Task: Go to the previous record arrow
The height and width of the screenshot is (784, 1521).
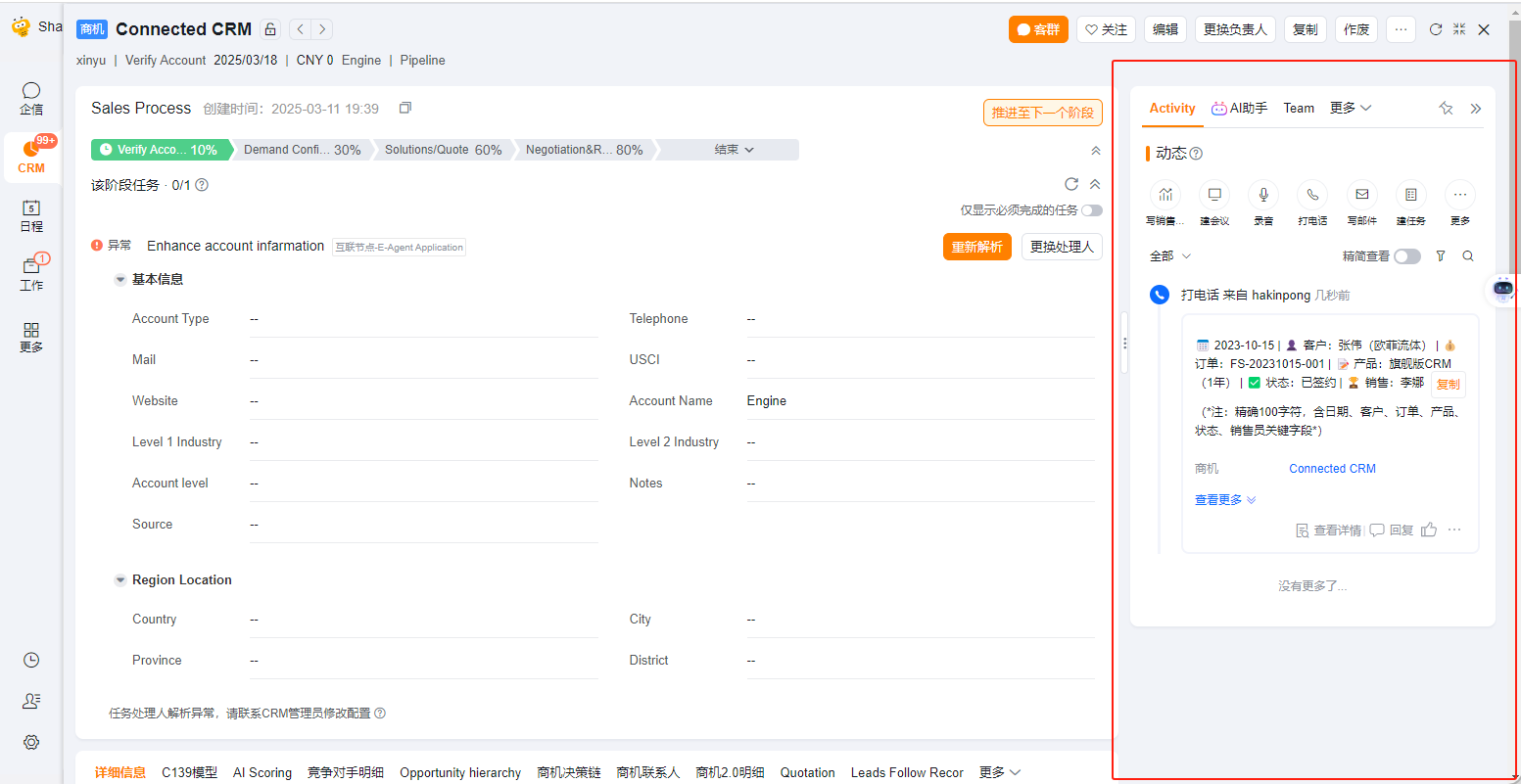Action: pyautogui.click(x=300, y=29)
